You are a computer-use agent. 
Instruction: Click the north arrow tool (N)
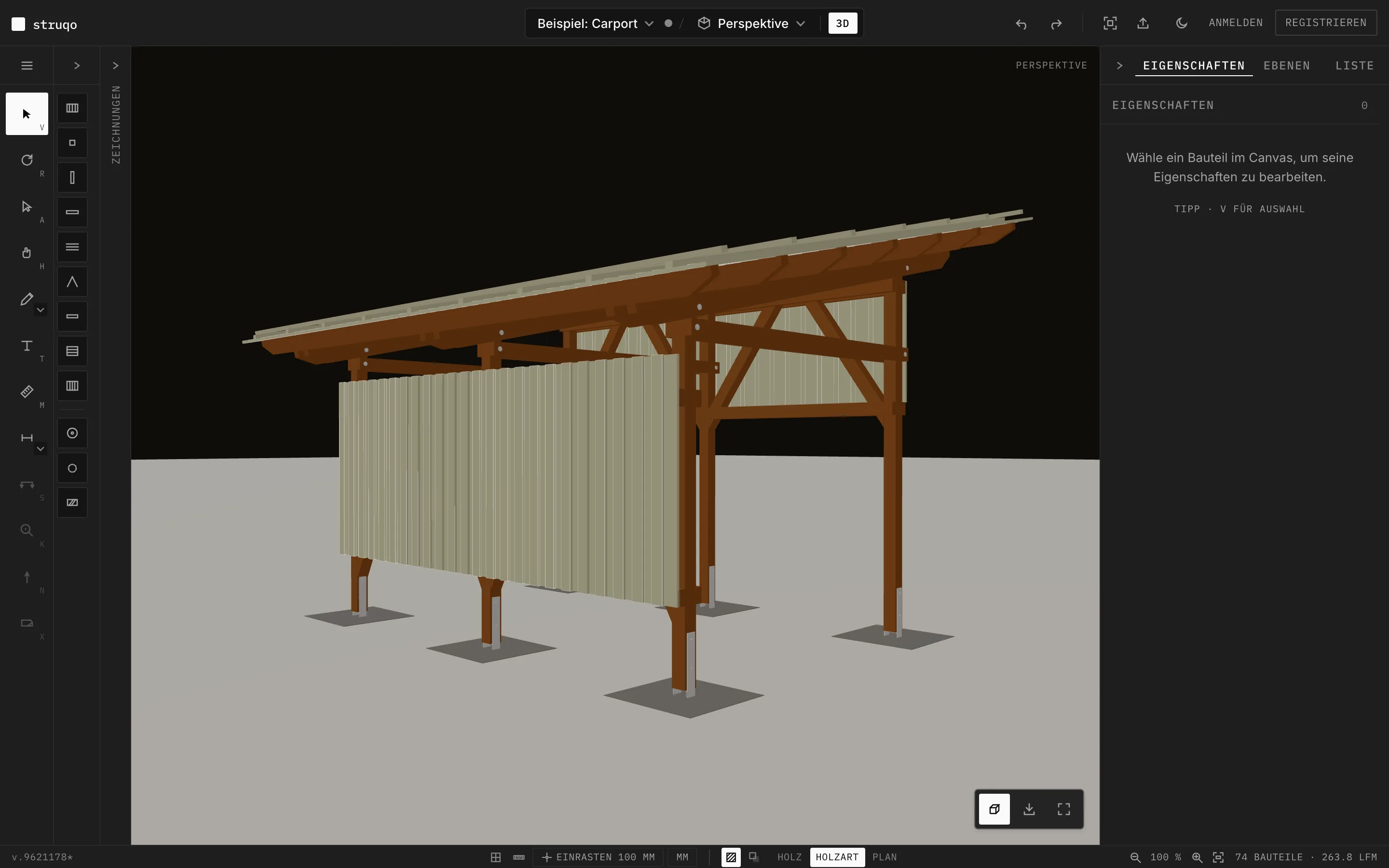point(27,577)
